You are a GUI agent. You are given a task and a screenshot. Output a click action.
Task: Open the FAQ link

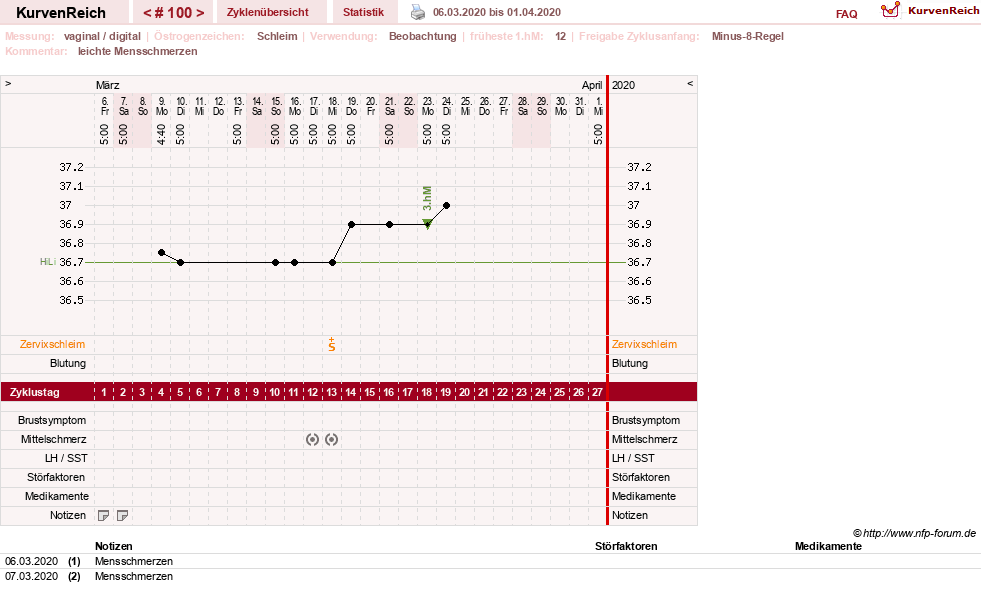click(x=846, y=14)
